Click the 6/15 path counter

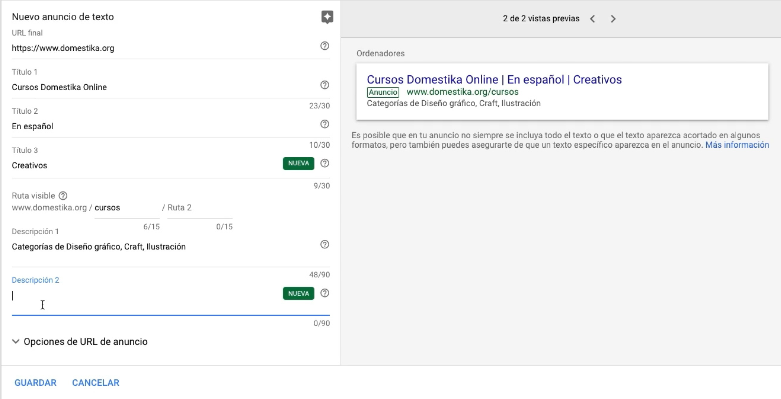click(x=151, y=227)
